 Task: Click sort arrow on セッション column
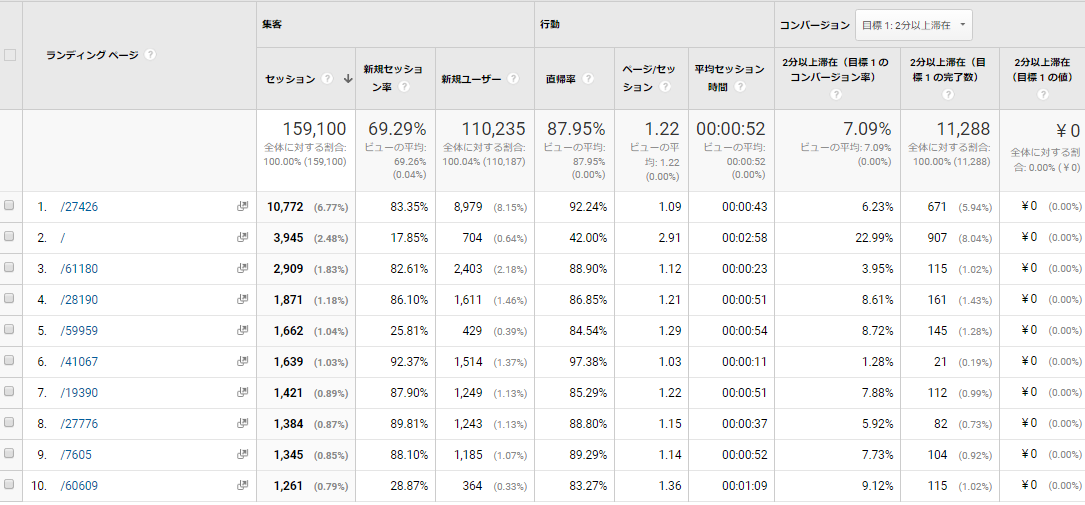point(347,79)
